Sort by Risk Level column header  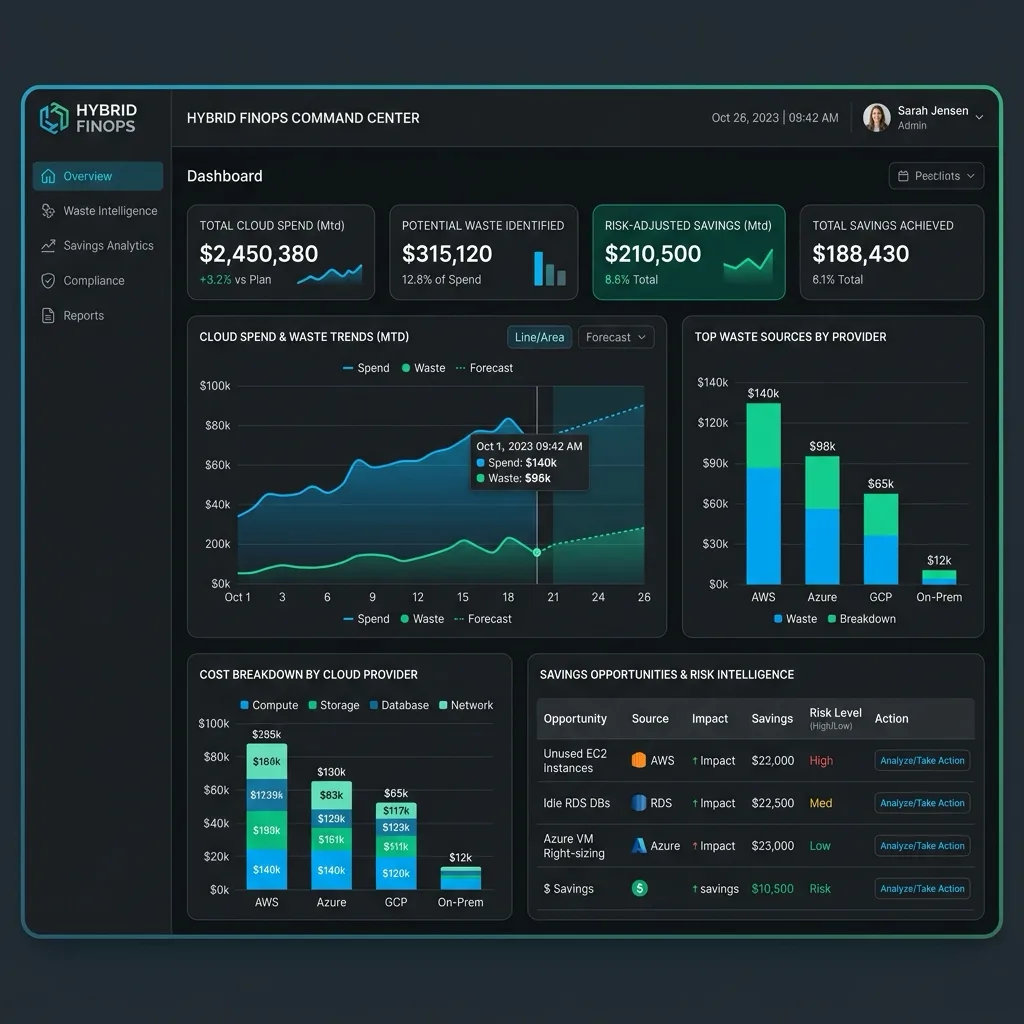(x=835, y=718)
